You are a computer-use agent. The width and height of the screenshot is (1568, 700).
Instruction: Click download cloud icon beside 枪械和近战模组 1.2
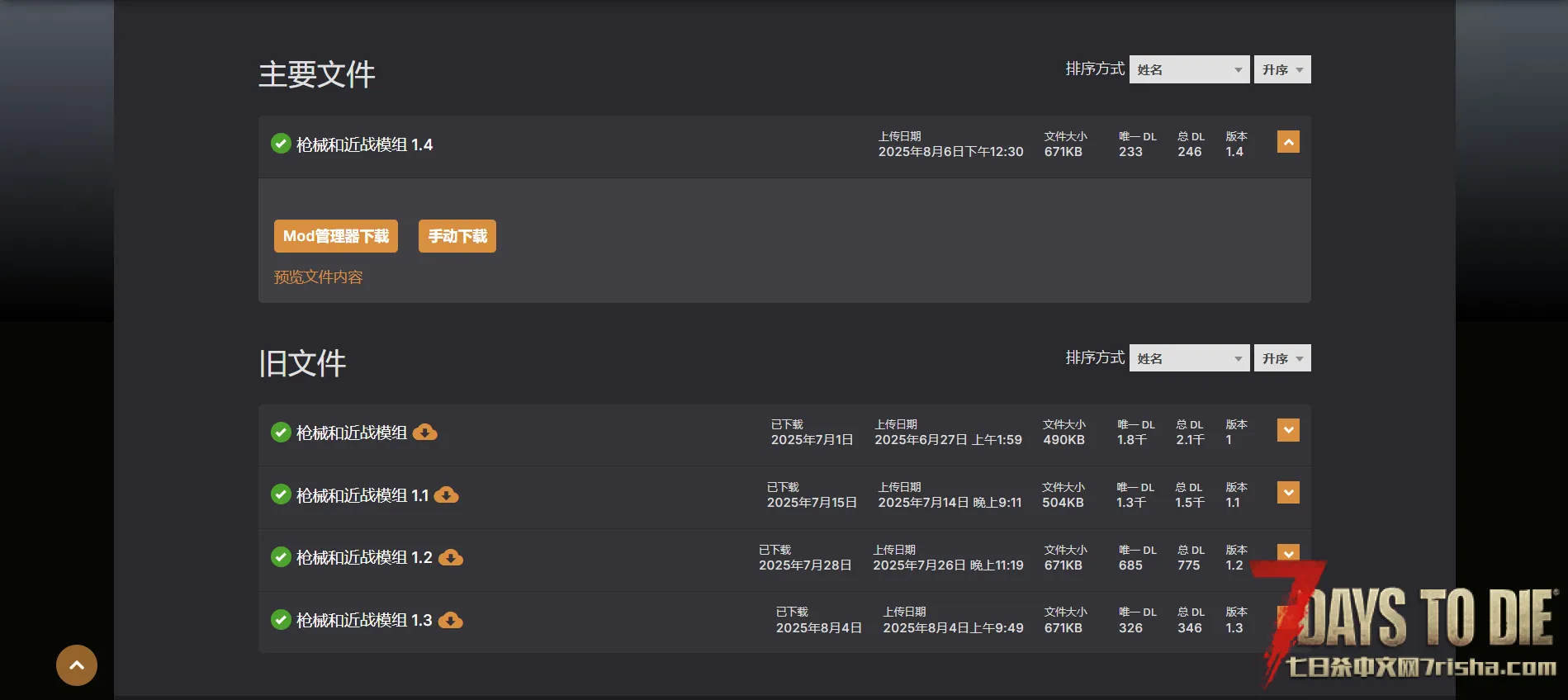pos(450,558)
